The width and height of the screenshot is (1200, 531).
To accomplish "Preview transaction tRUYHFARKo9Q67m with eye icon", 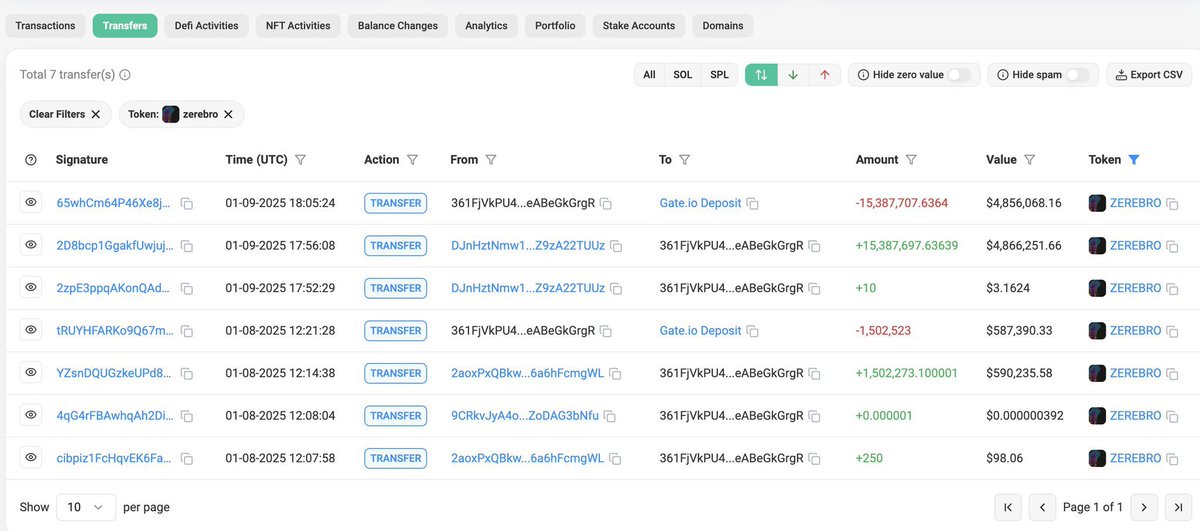I will (x=31, y=330).
